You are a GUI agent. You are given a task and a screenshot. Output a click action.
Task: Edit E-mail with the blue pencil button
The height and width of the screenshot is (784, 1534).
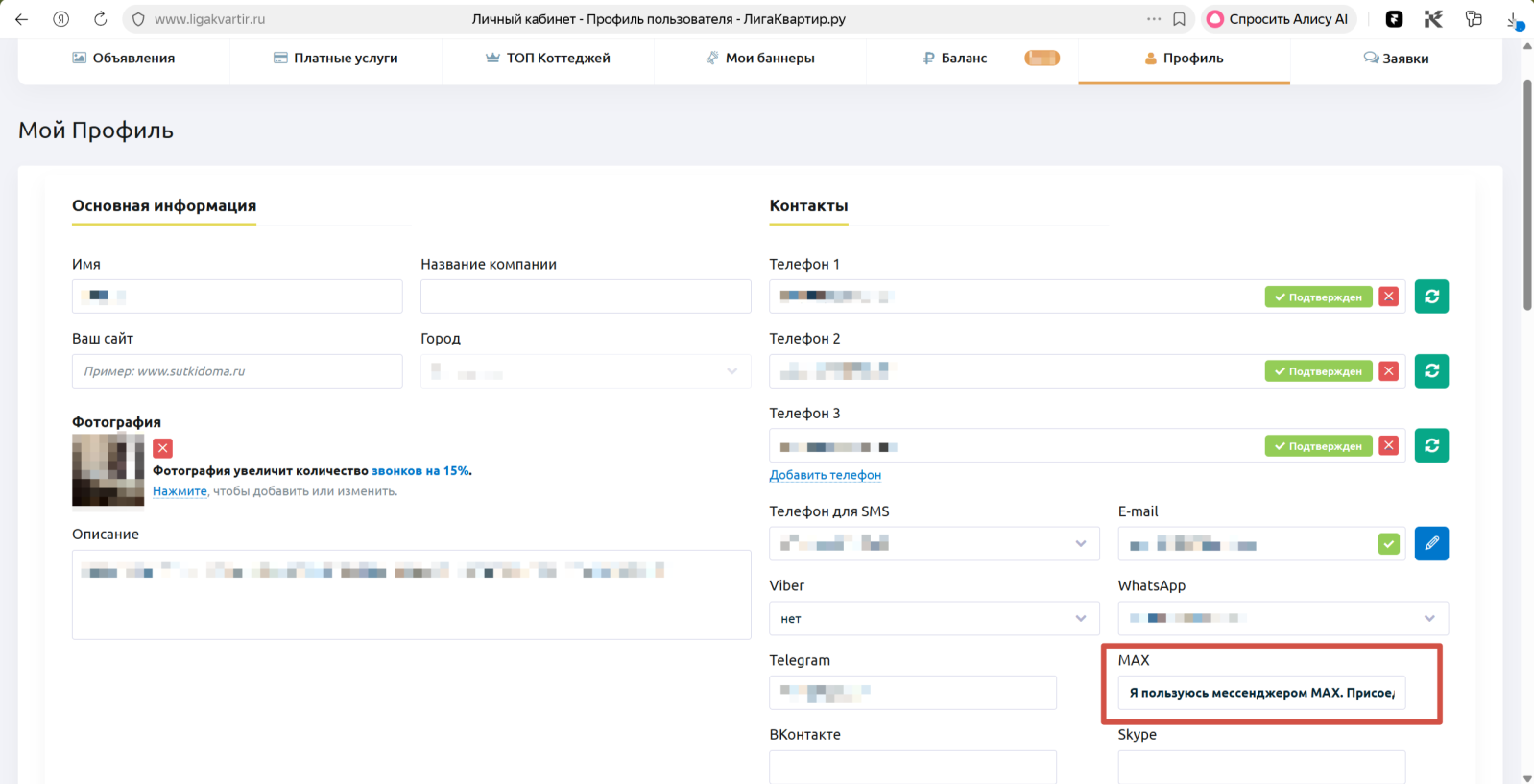tap(1431, 544)
